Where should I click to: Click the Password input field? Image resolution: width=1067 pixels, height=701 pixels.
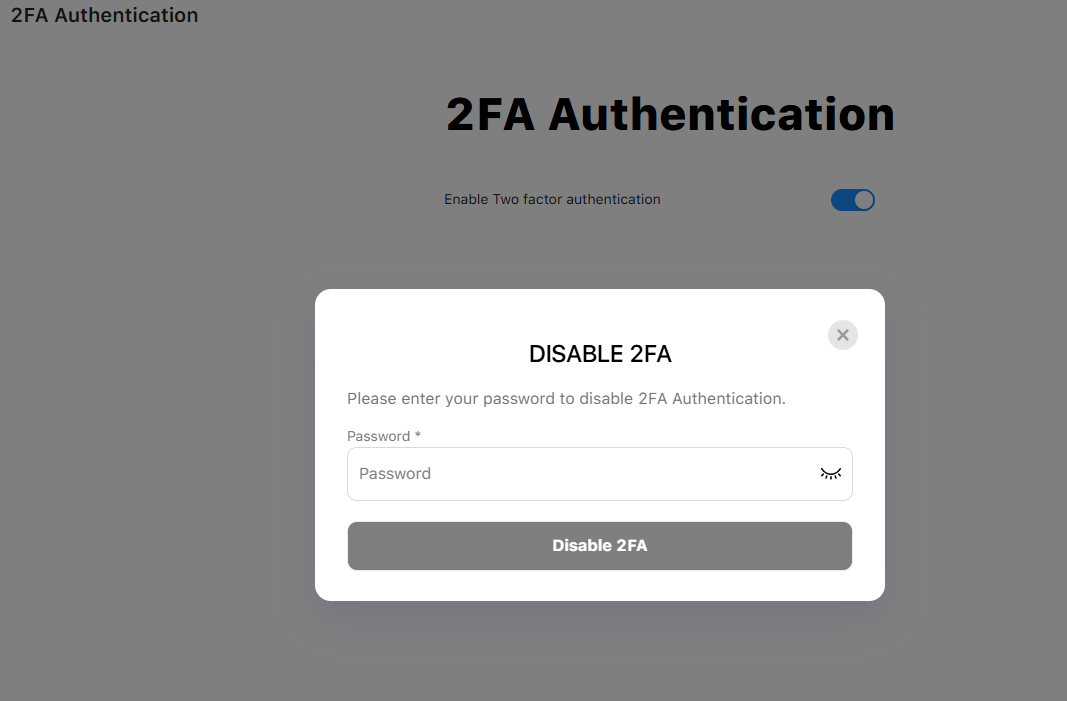coord(580,474)
